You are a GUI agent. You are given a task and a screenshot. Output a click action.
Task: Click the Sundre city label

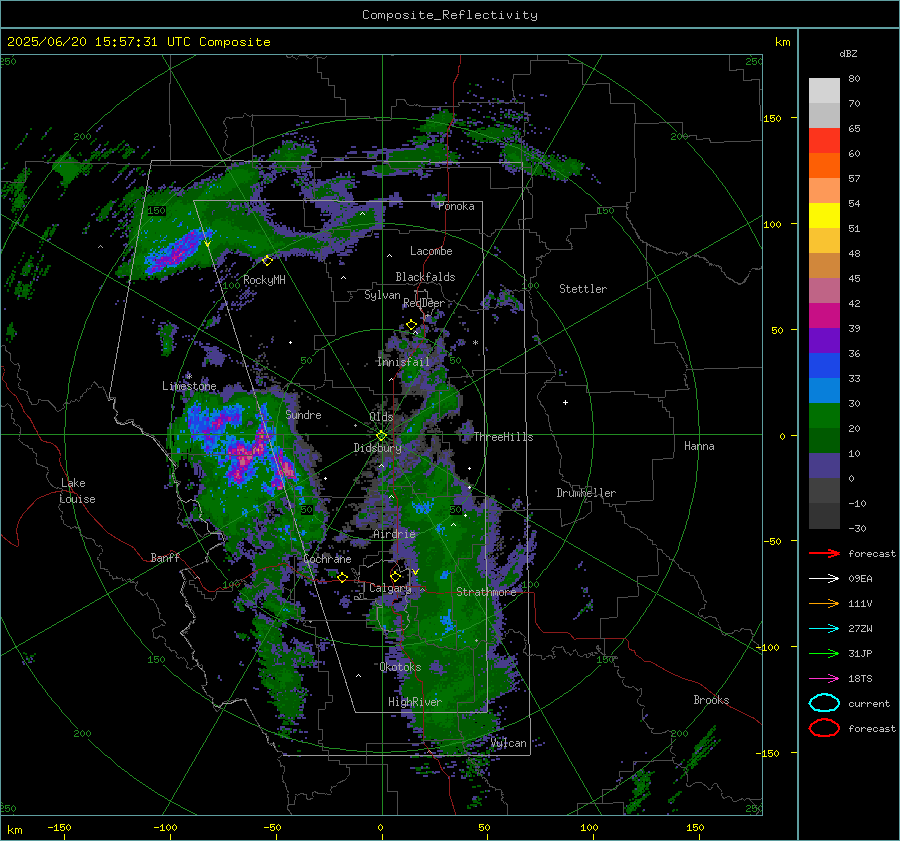point(304,414)
